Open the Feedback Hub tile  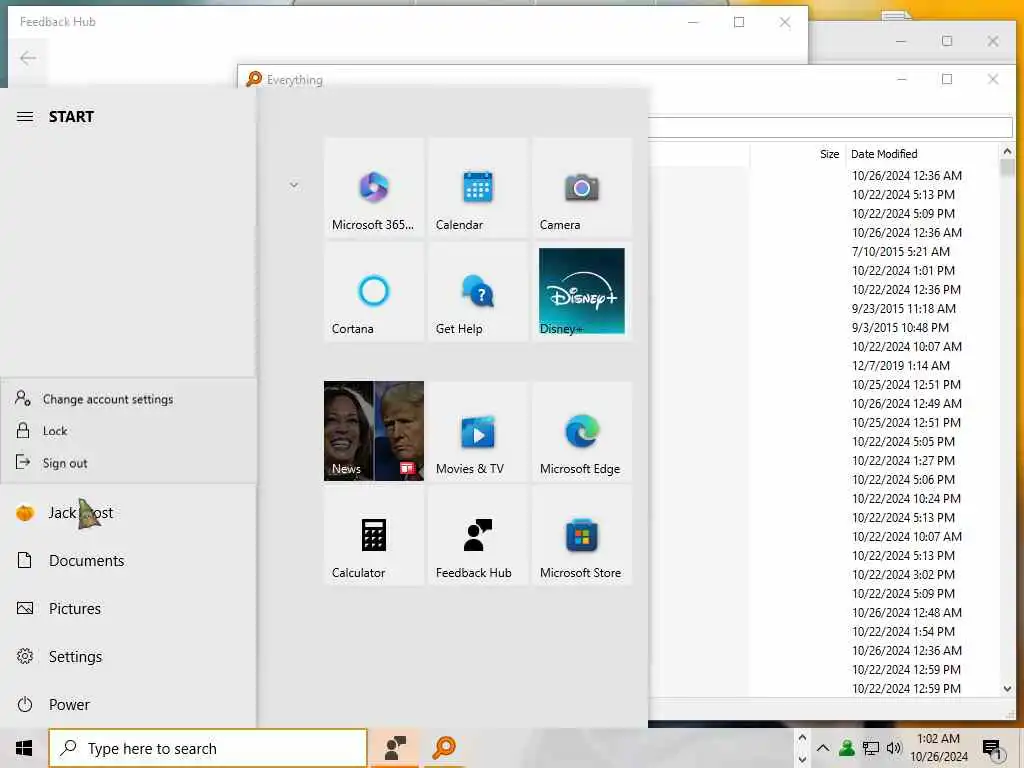(x=477, y=536)
